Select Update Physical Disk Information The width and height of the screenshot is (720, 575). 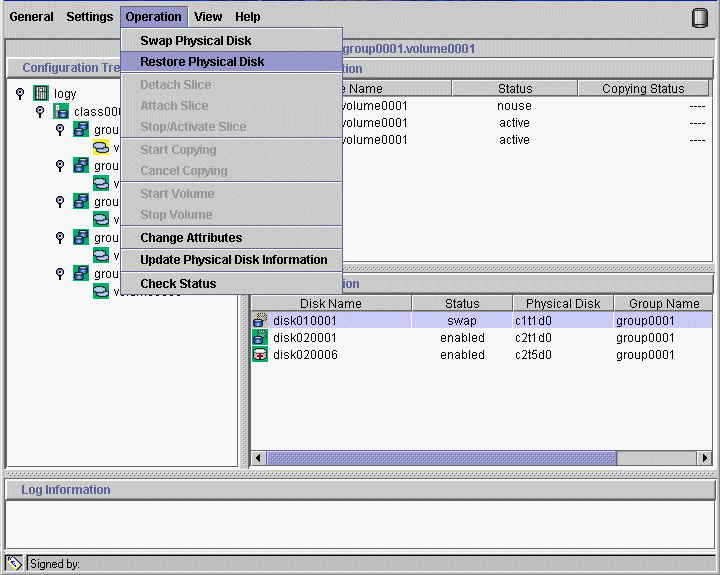[x=231, y=259]
